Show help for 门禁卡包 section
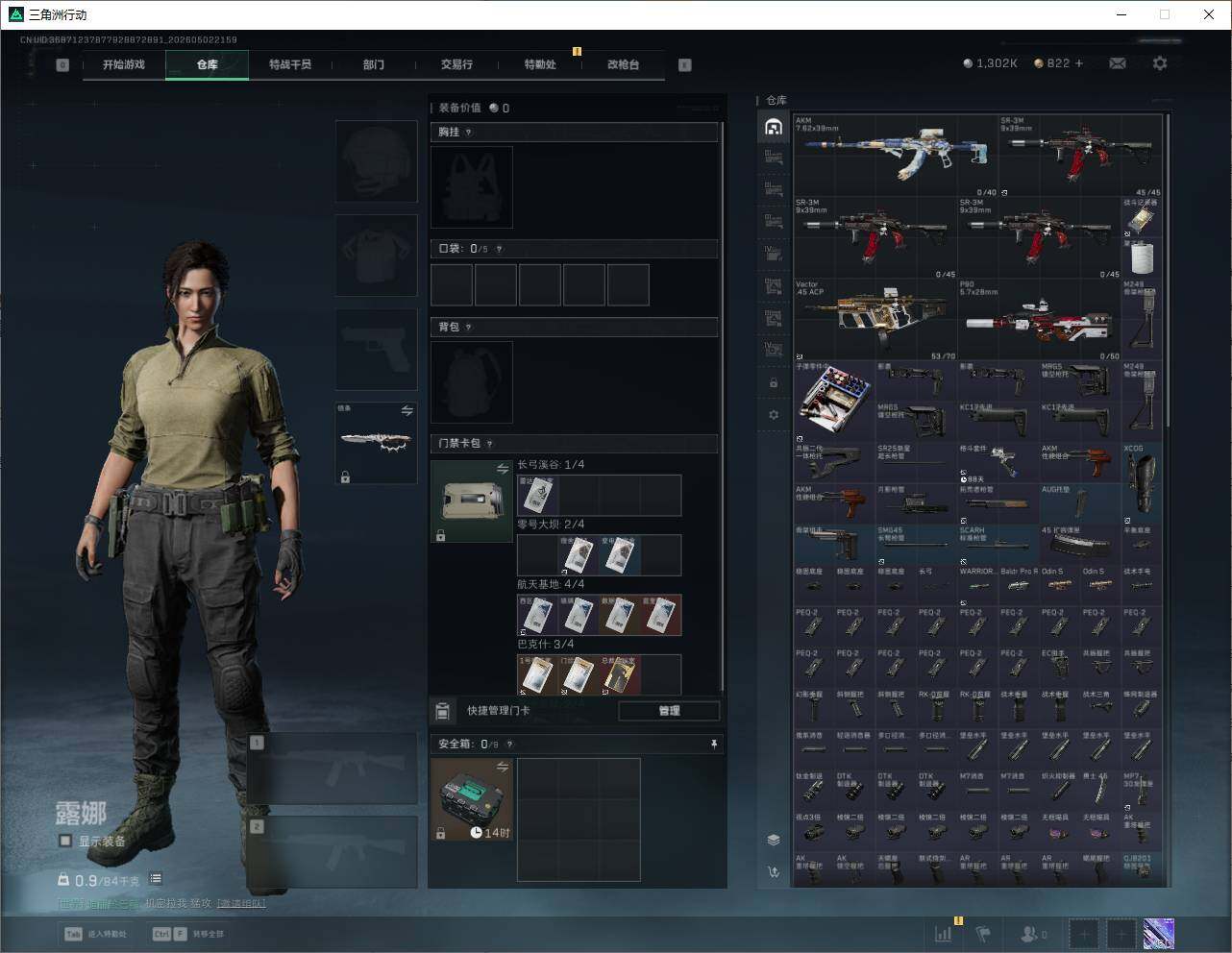 (x=490, y=444)
